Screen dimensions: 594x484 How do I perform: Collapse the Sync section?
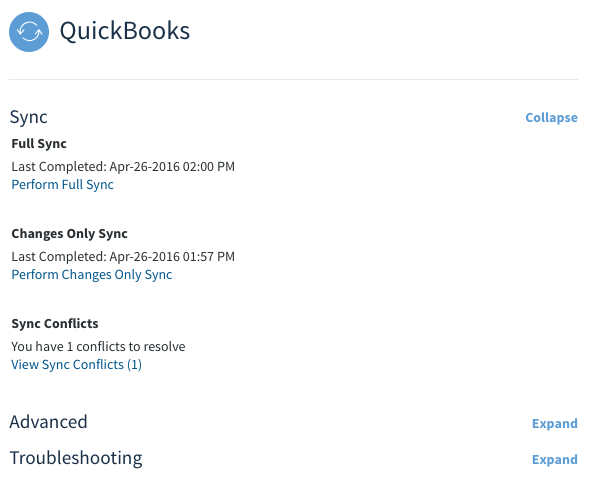pyautogui.click(x=551, y=118)
